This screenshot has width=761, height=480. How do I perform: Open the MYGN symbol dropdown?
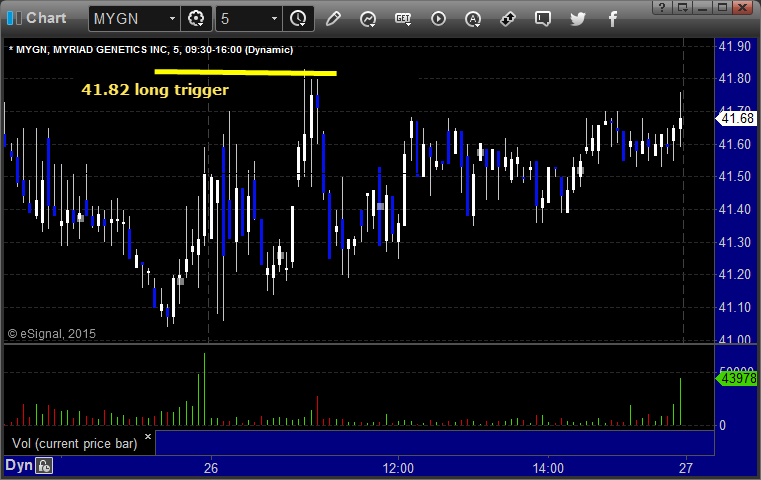pyautogui.click(x=172, y=18)
